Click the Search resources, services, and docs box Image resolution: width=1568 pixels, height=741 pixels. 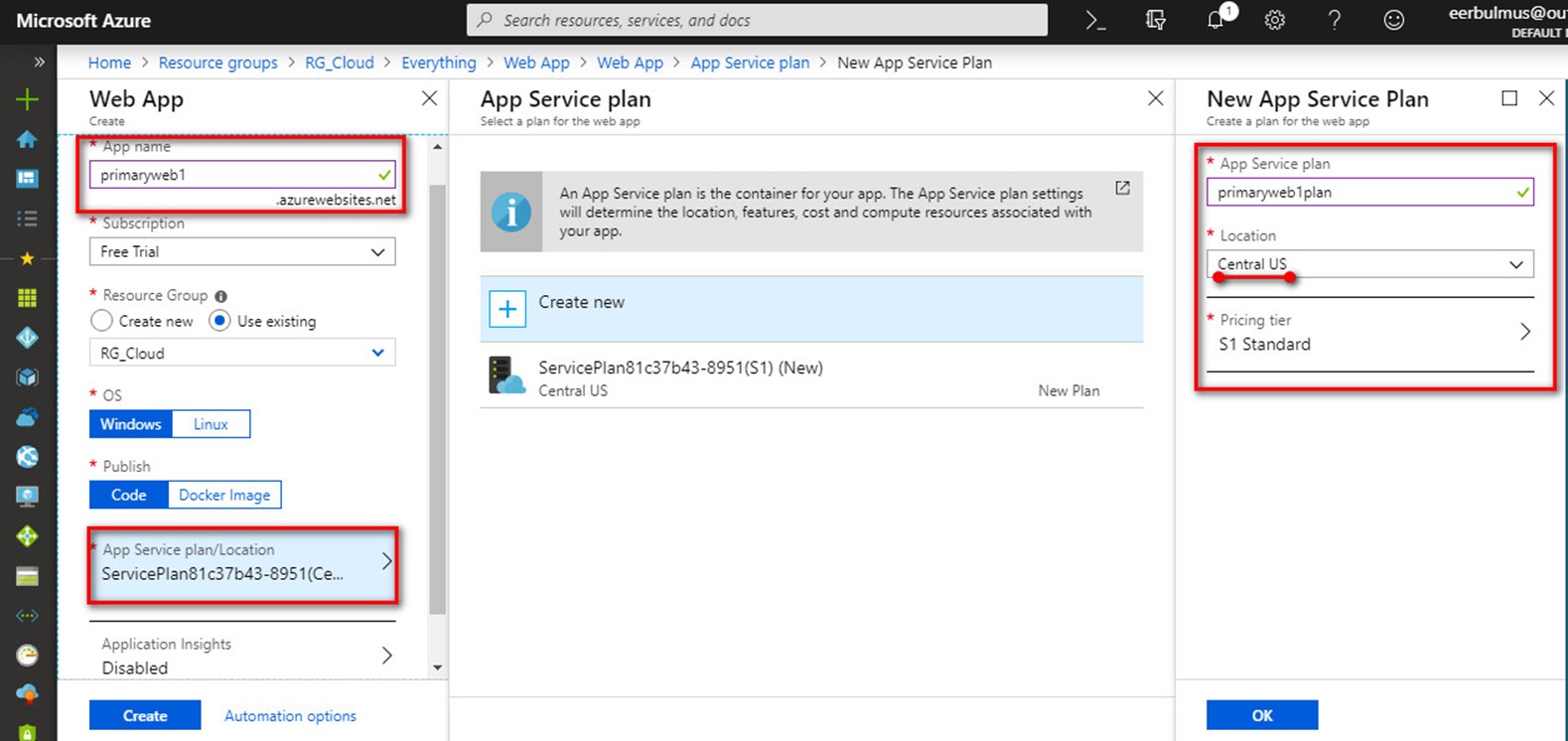[757, 20]
